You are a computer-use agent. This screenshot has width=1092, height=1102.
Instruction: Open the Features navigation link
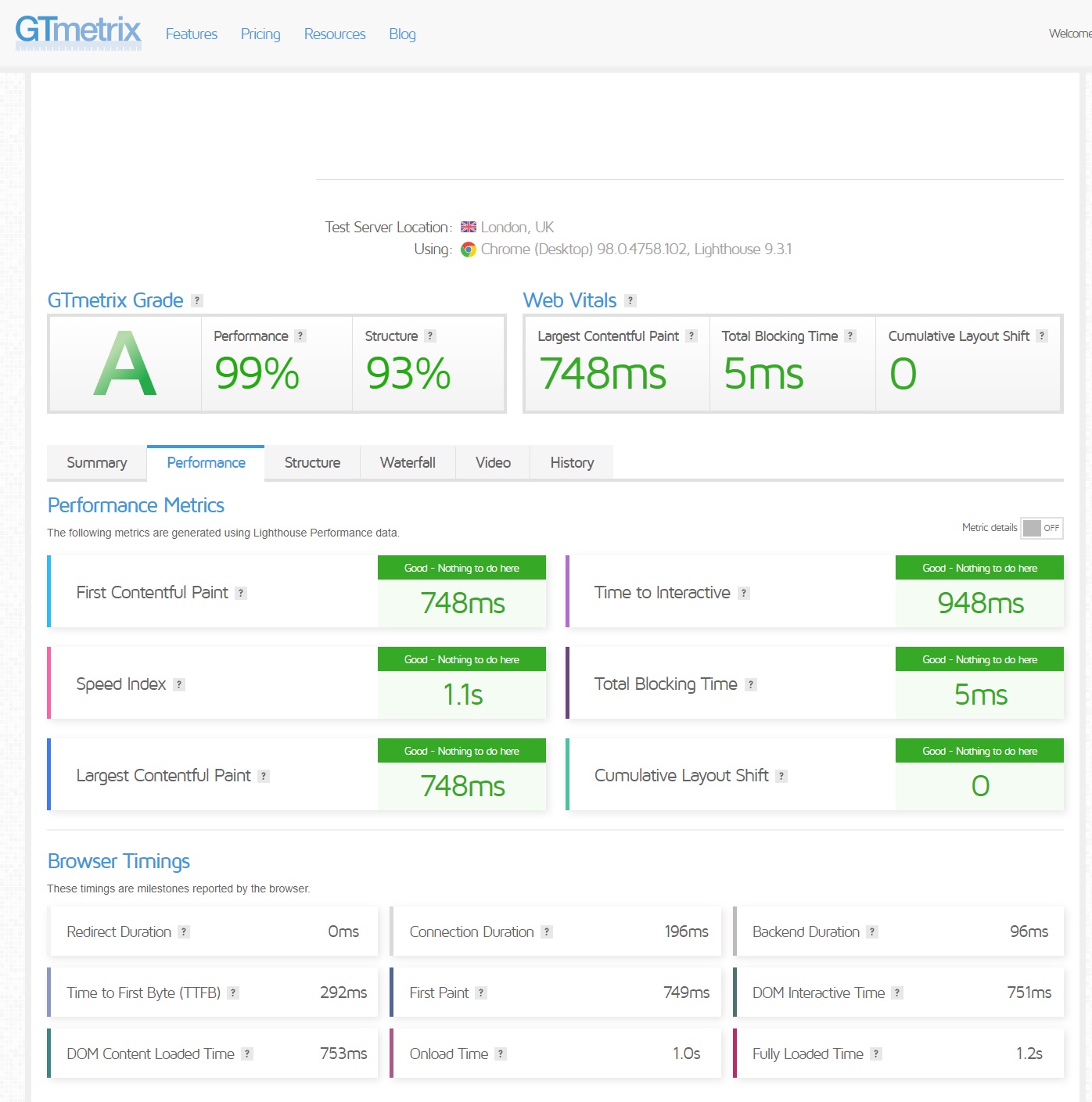coord(192,34)
